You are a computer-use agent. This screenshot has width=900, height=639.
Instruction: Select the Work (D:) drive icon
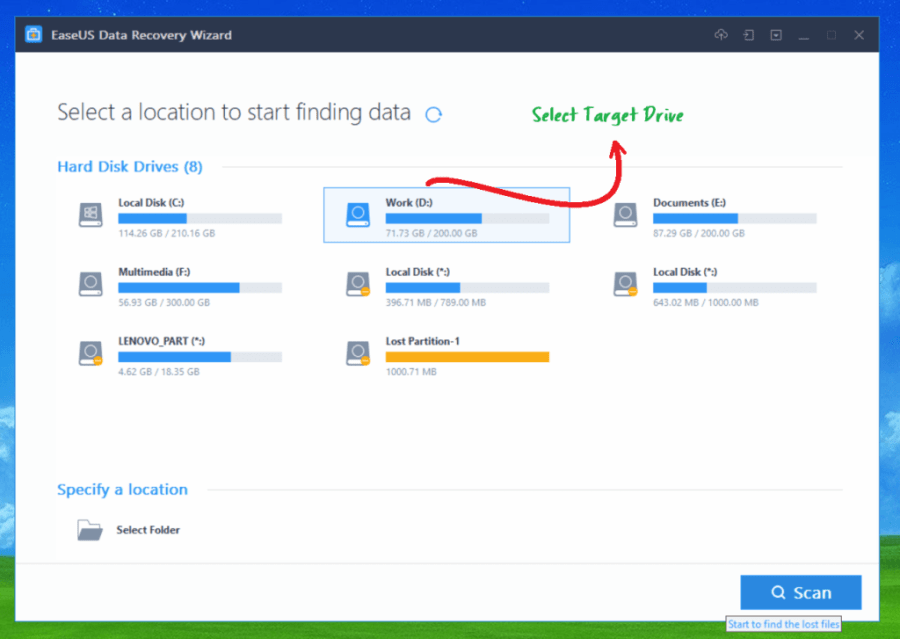358,215
